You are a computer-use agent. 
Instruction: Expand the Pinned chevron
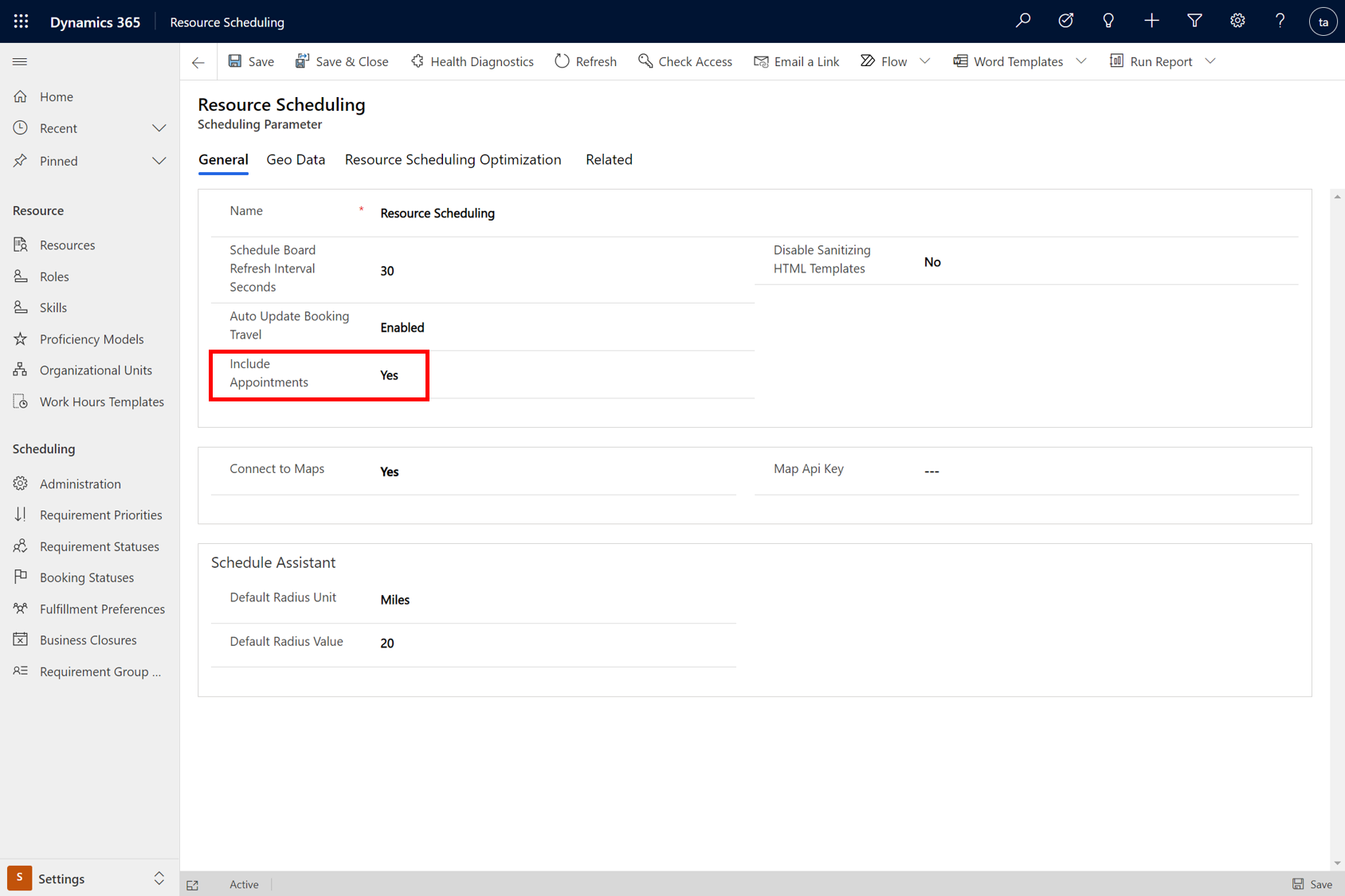(159, 161)
